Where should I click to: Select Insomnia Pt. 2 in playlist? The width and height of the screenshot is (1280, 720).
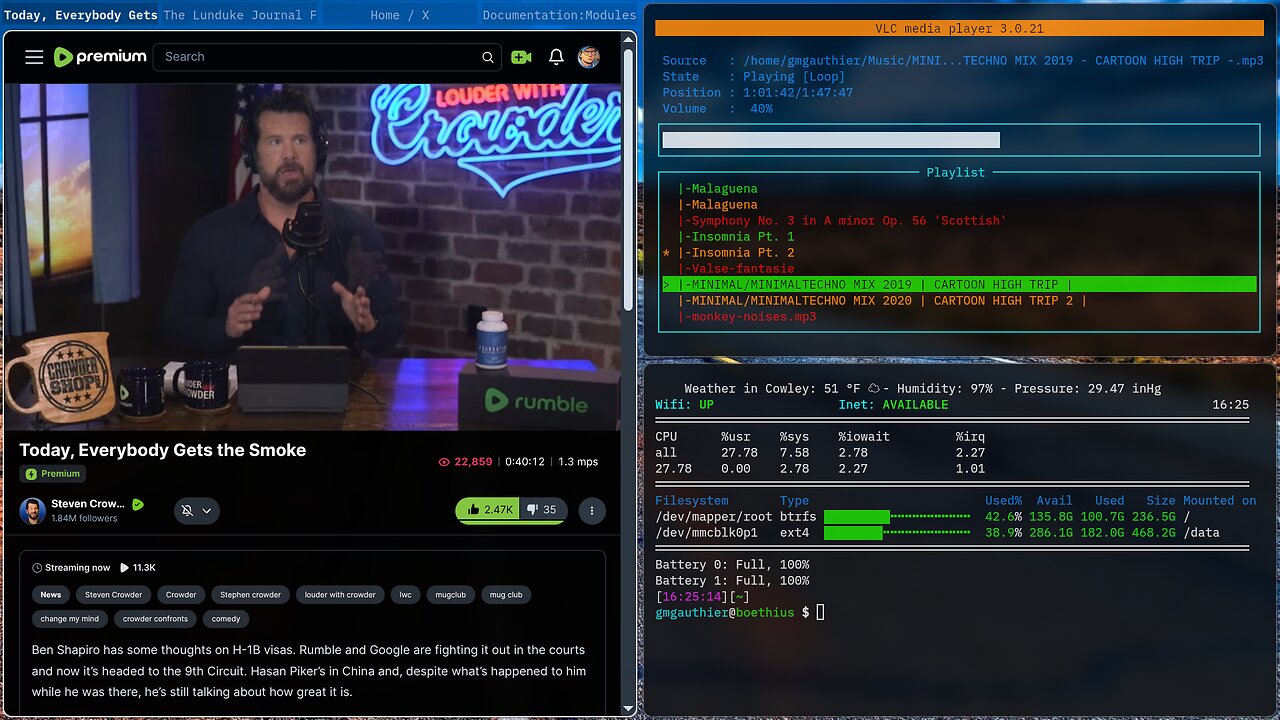pyautogui.click(x=736, y=252)
